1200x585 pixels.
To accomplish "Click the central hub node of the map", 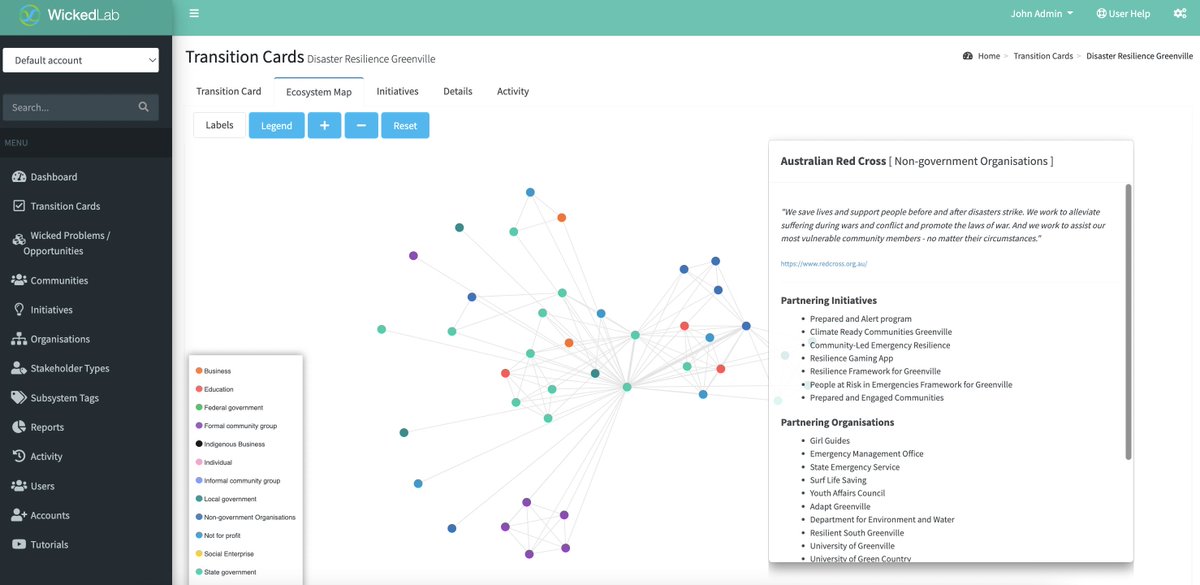I will click(627, 387).
